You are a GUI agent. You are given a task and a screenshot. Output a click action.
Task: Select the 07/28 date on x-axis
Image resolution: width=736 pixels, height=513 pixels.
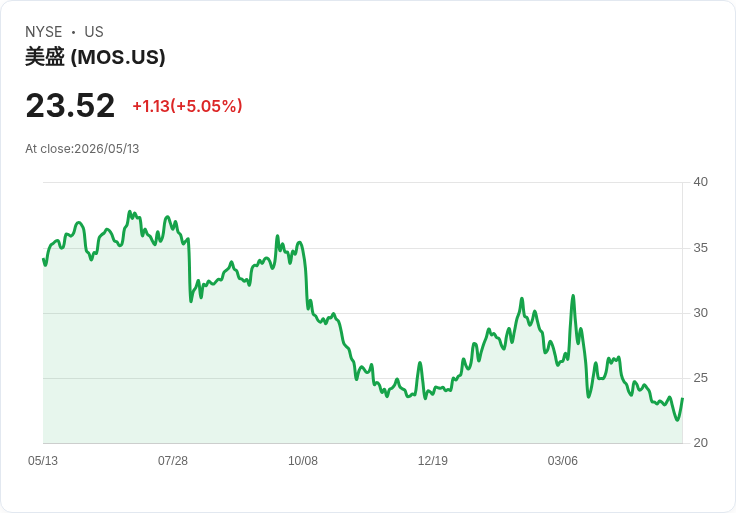coord(173,461)
